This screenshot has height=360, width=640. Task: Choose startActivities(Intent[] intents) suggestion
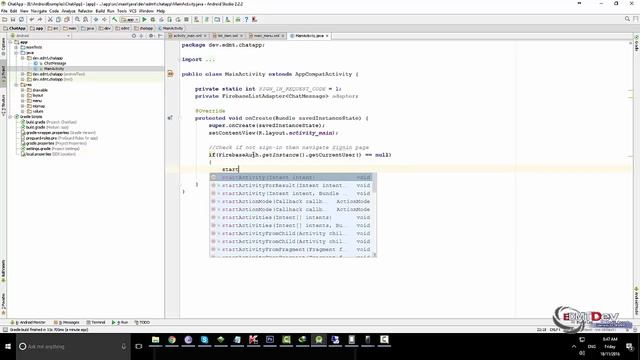pos(291,218)
